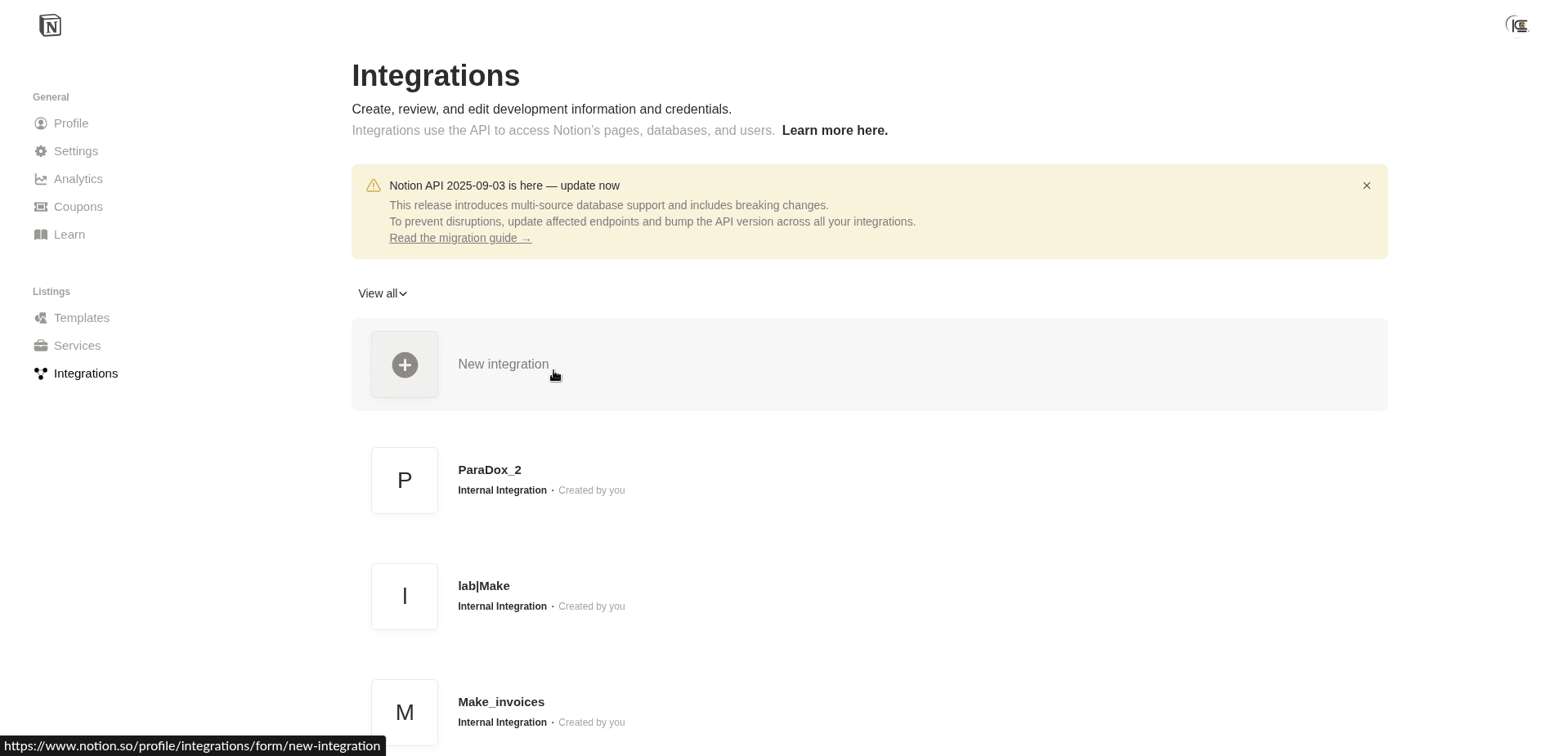This screenshot has width=1568, height=756.
Task: Click the Services briefcase icon
Action: (x=41, y=346)
